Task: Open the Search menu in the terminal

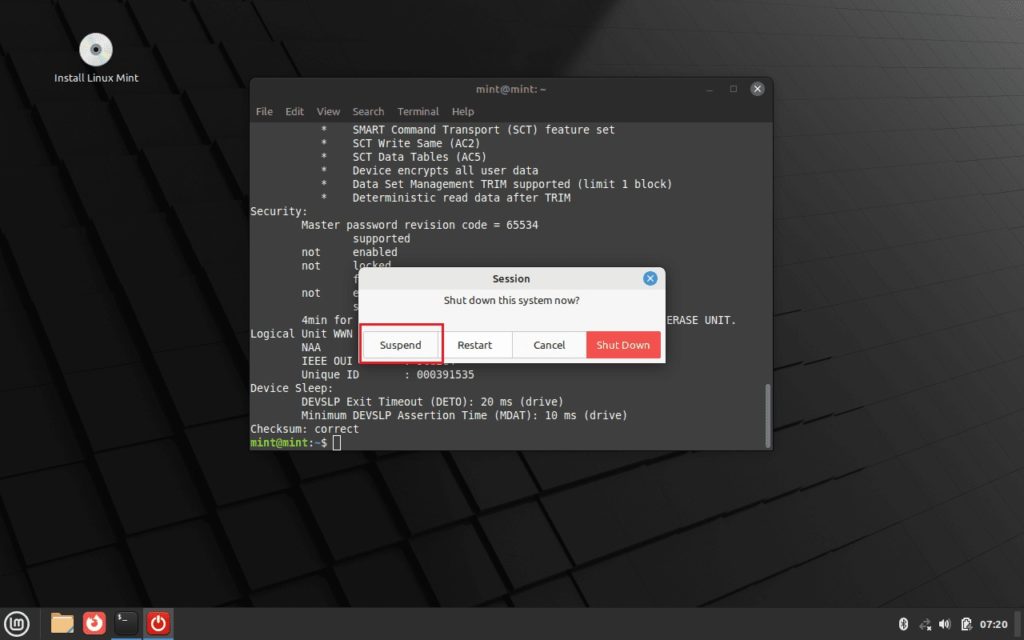Action: [x=368, y=112]
